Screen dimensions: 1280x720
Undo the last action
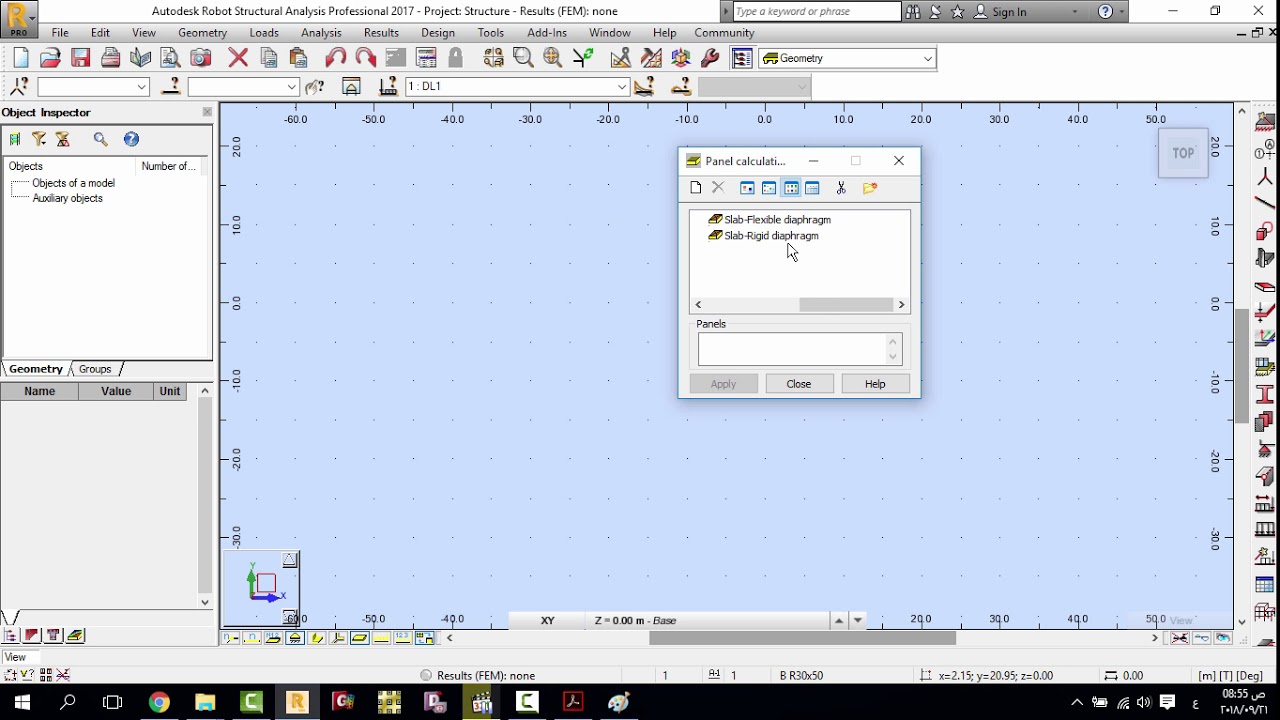pyautogui.click(x=336, y=58)
